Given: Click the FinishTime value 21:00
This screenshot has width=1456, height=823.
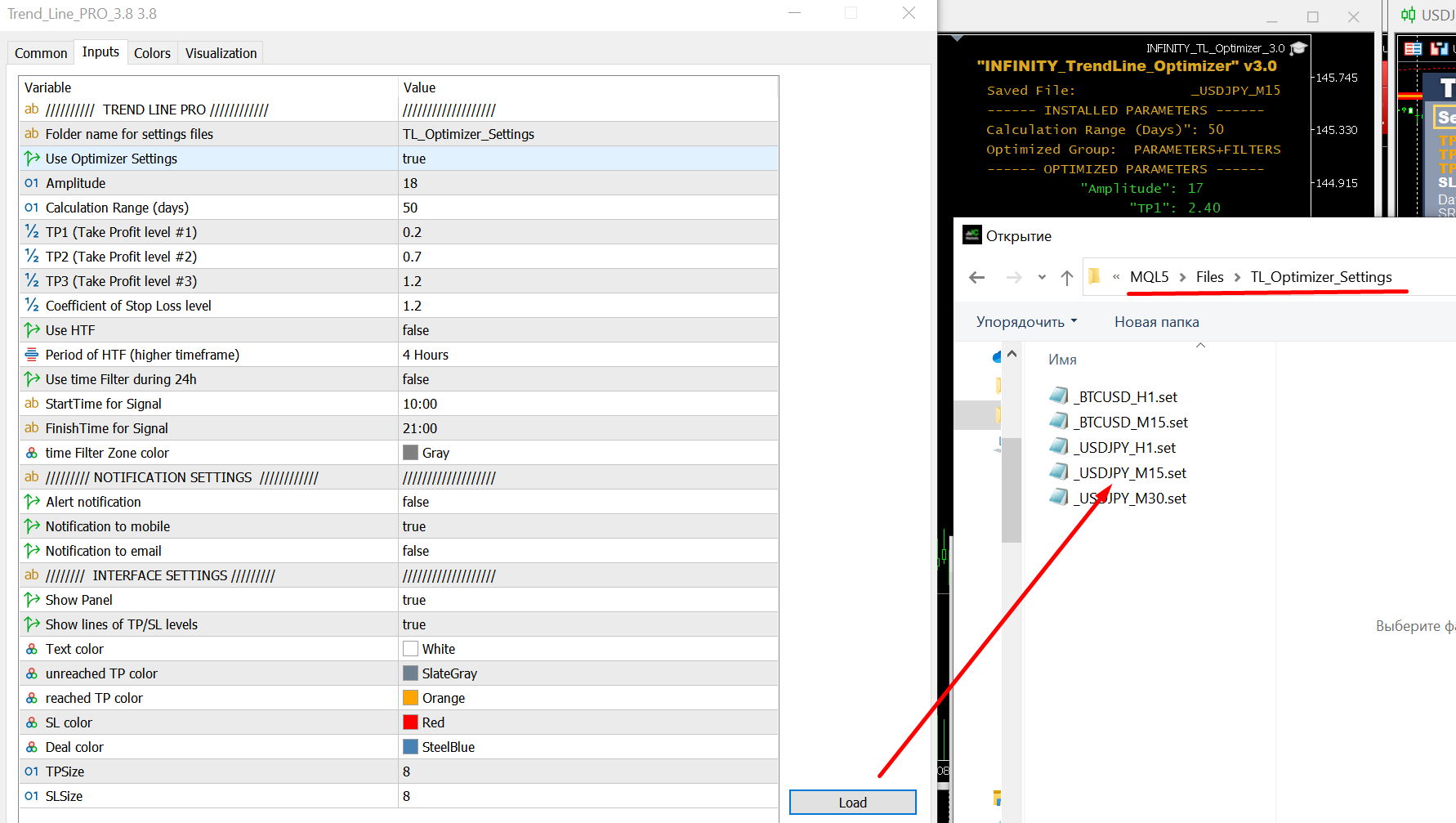Looking at the screenshot, I should (420, 428).
